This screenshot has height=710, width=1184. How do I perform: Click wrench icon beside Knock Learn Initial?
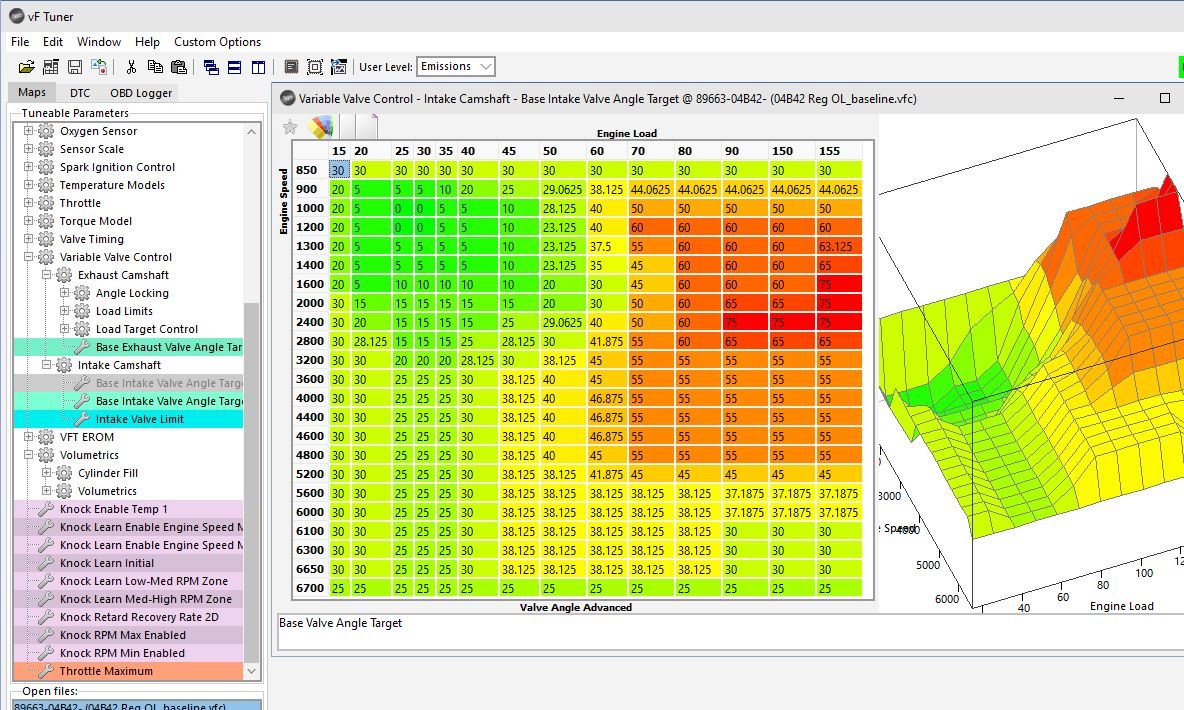coord(46,563)
